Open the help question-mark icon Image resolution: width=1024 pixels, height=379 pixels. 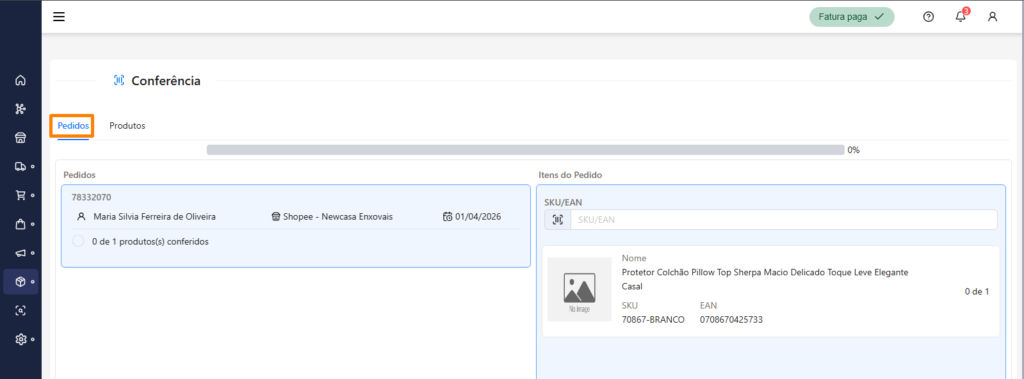928,17
